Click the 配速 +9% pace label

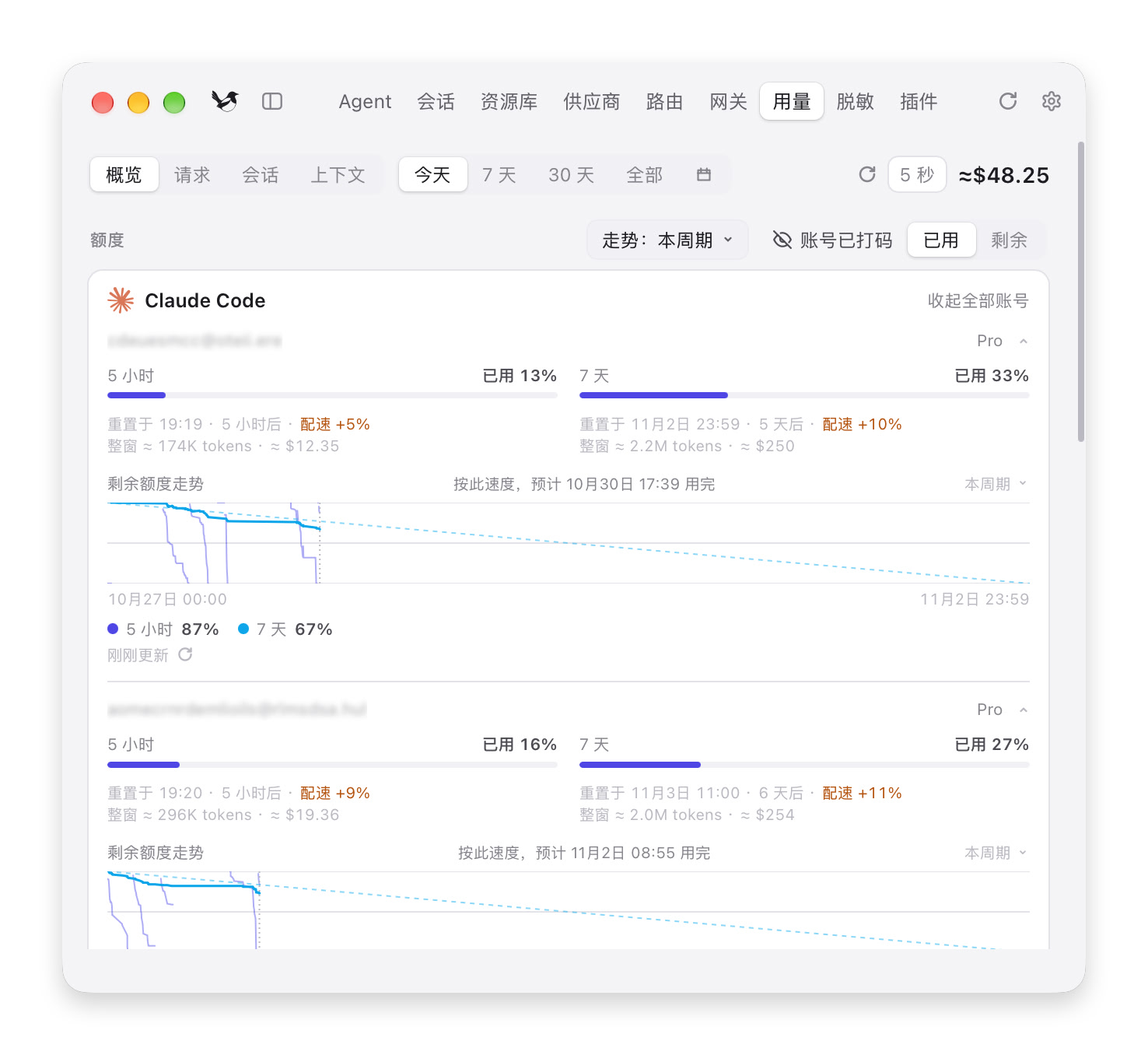pyautogui.click(x=334, y=793)
